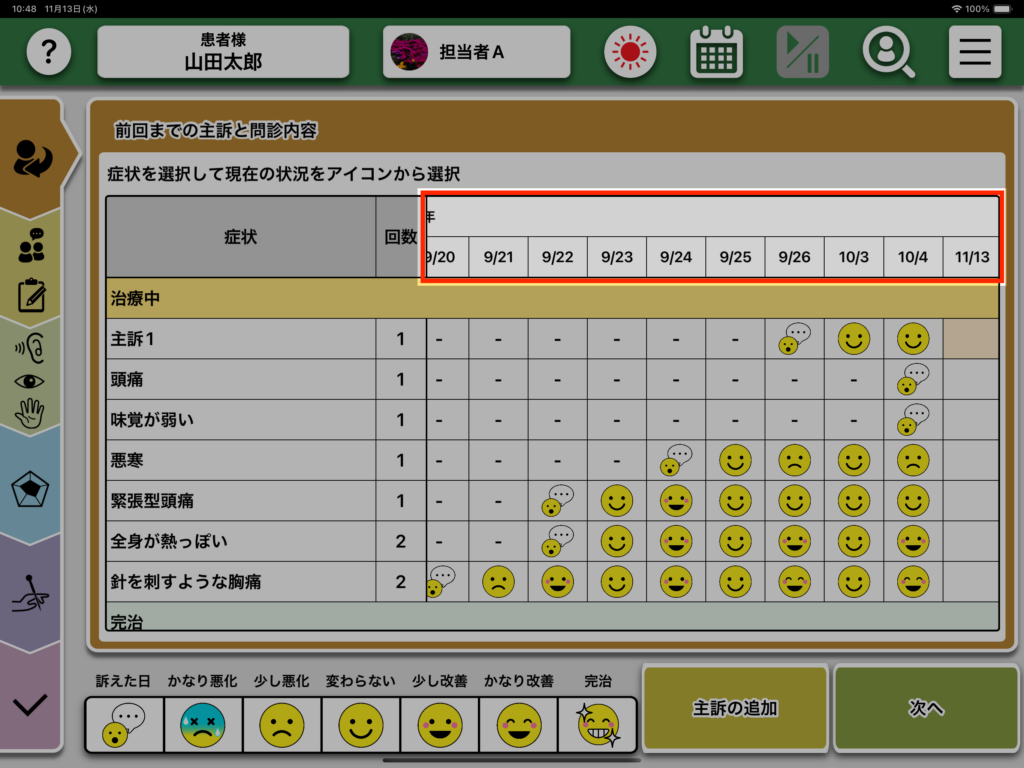Select the かなり悪化 sick face icon
1024x768 pixels.
(x=203, y=724)
